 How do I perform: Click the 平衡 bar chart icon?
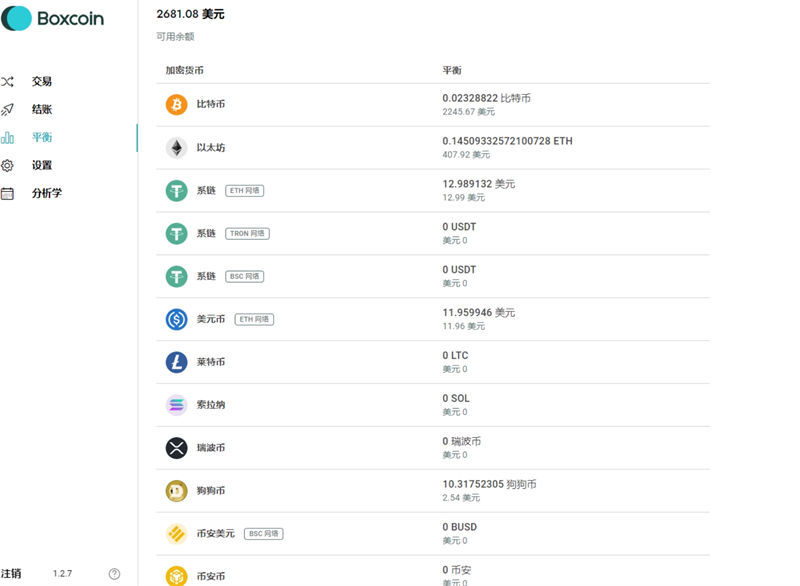pyautogui.click(x=7, y=137)
